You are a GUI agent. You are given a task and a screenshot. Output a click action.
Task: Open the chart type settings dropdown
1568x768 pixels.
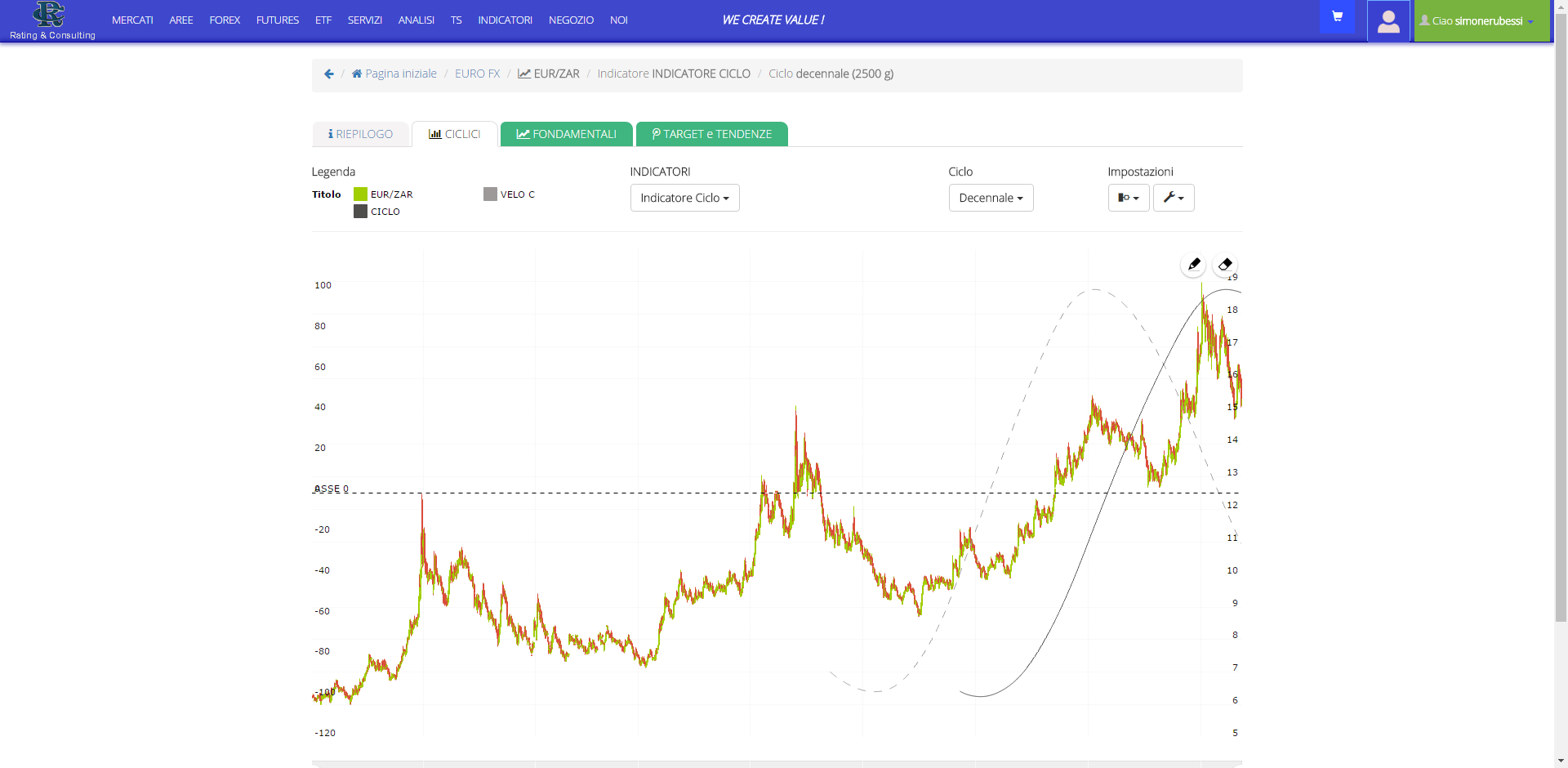1129,198
